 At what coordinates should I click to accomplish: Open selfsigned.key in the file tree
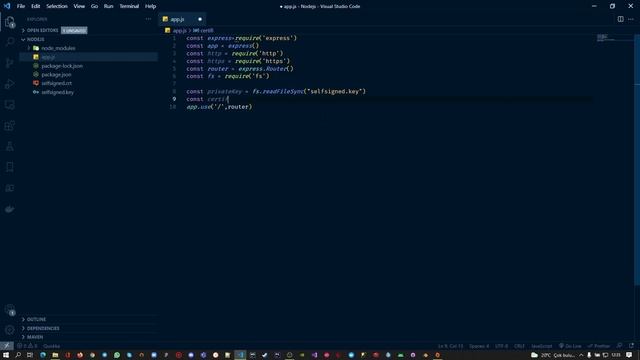[x=57, y=92]
